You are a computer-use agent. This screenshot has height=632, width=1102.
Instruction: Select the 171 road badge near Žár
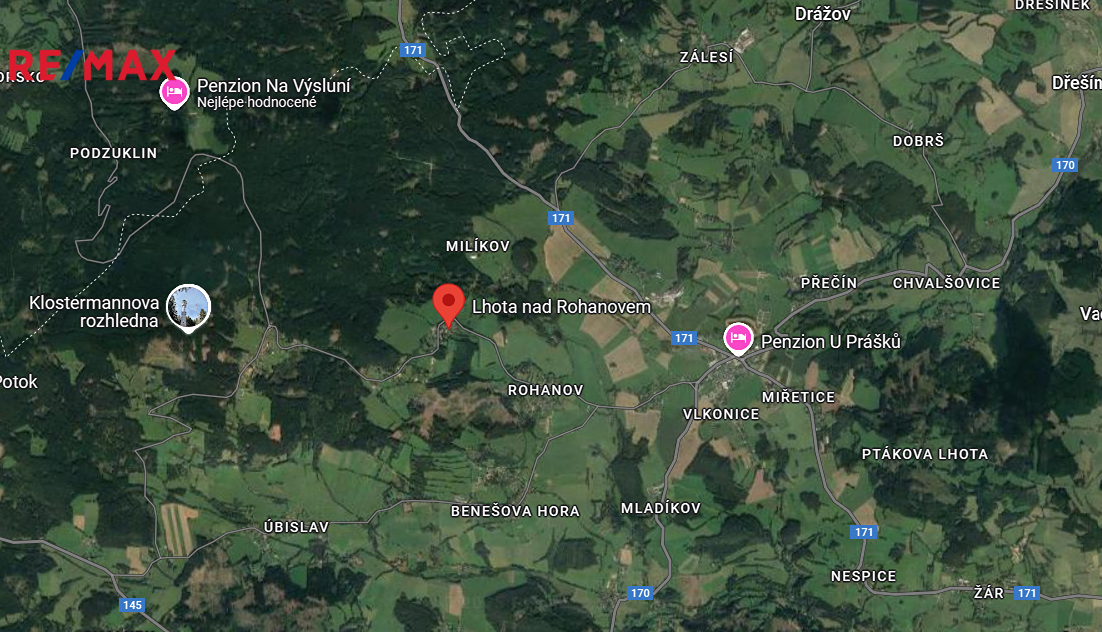(1027, 593)
